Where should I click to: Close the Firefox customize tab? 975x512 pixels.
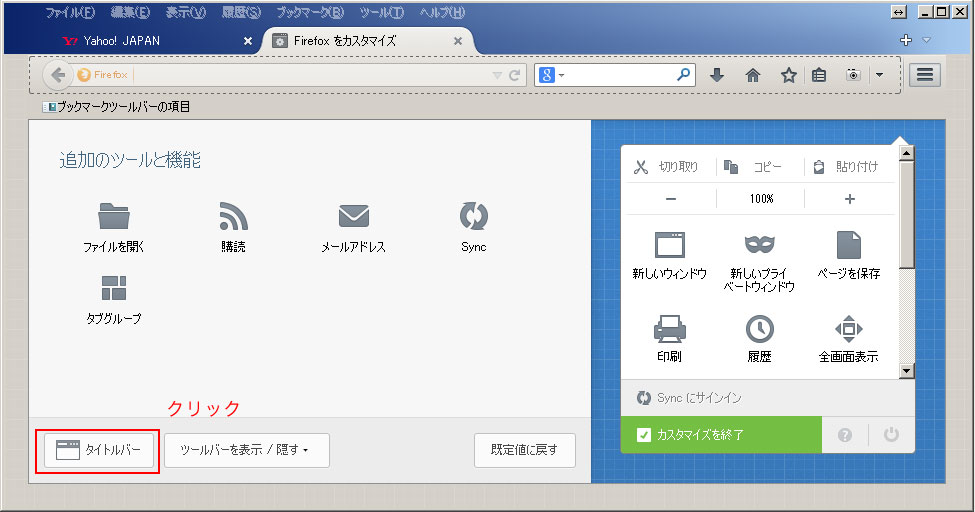(x=458, y=41)
